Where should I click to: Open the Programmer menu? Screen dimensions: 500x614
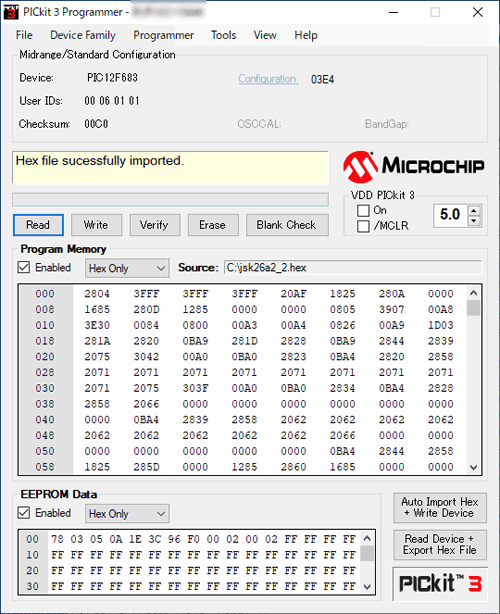[163, 35]
